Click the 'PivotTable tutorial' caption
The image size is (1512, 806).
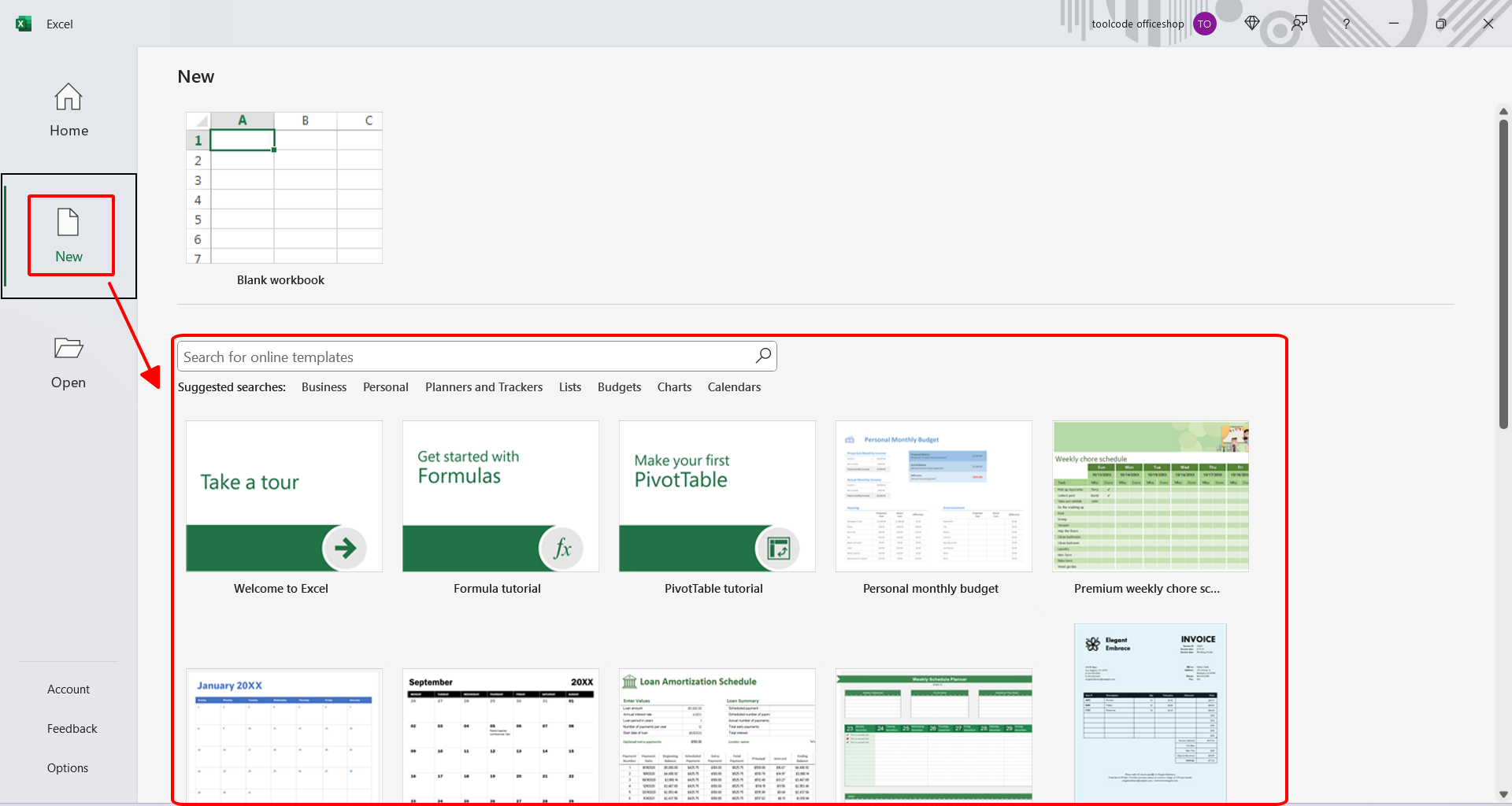[713, 589]
